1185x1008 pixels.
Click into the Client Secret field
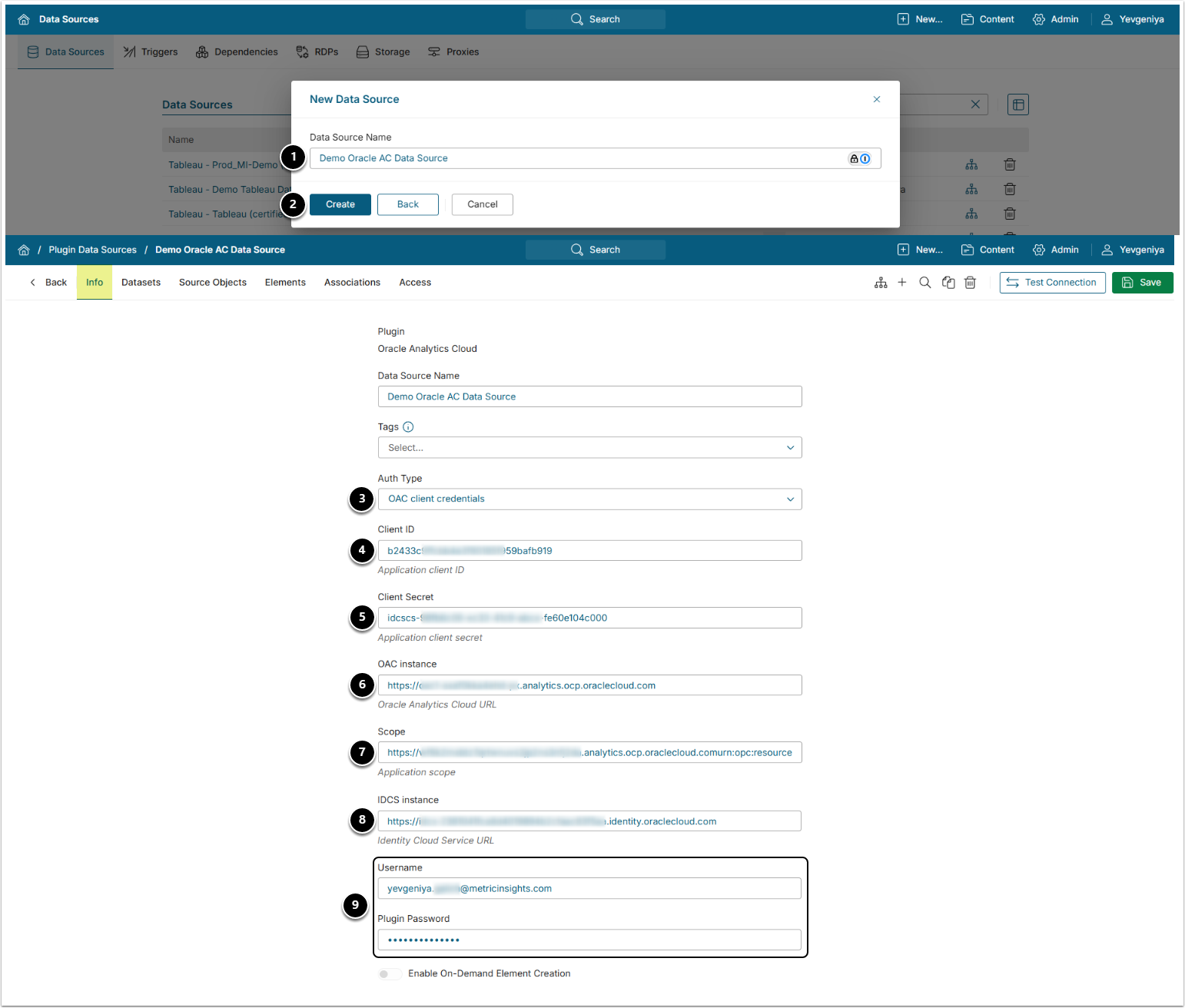(x=589, y=618)
